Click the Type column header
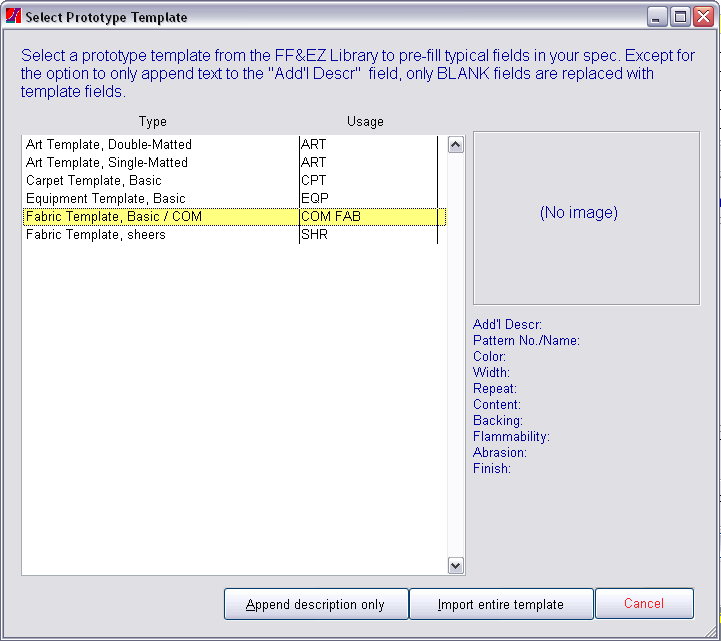The image size is (721, 641). click(153, 121)
